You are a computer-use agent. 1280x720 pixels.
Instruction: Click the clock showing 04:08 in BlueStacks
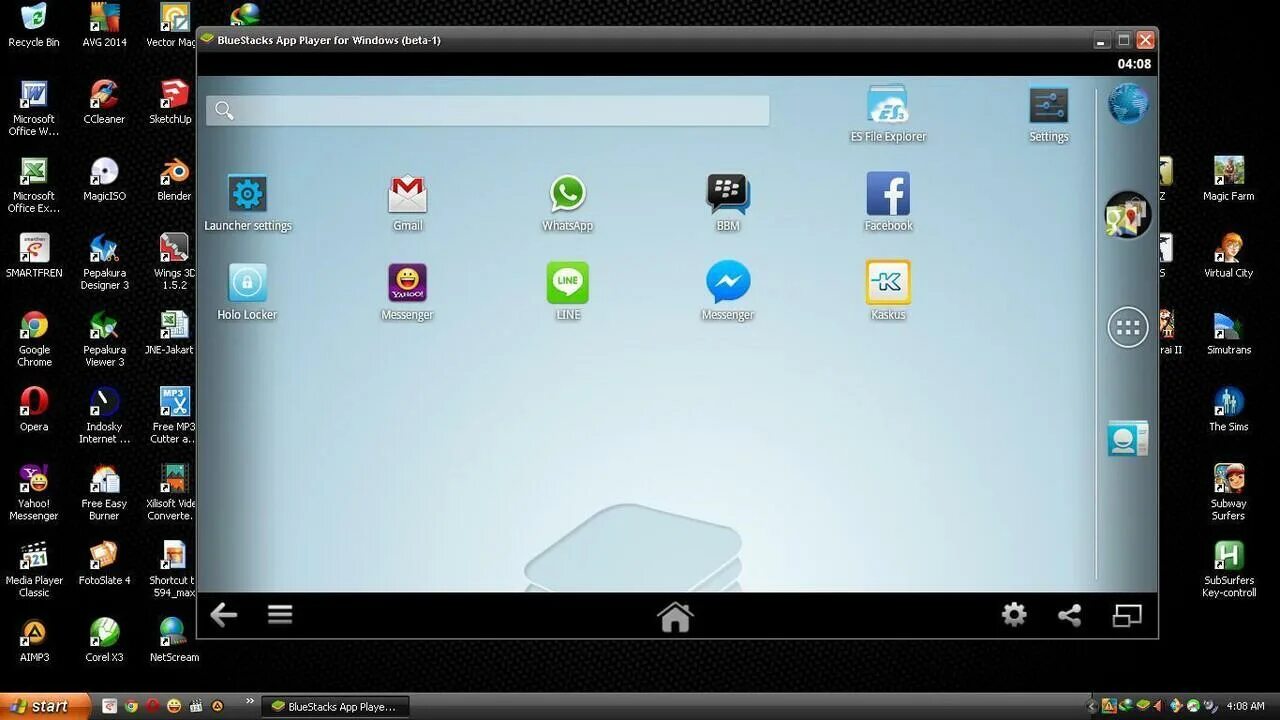pyautogui.click(x=1134, y=64)
